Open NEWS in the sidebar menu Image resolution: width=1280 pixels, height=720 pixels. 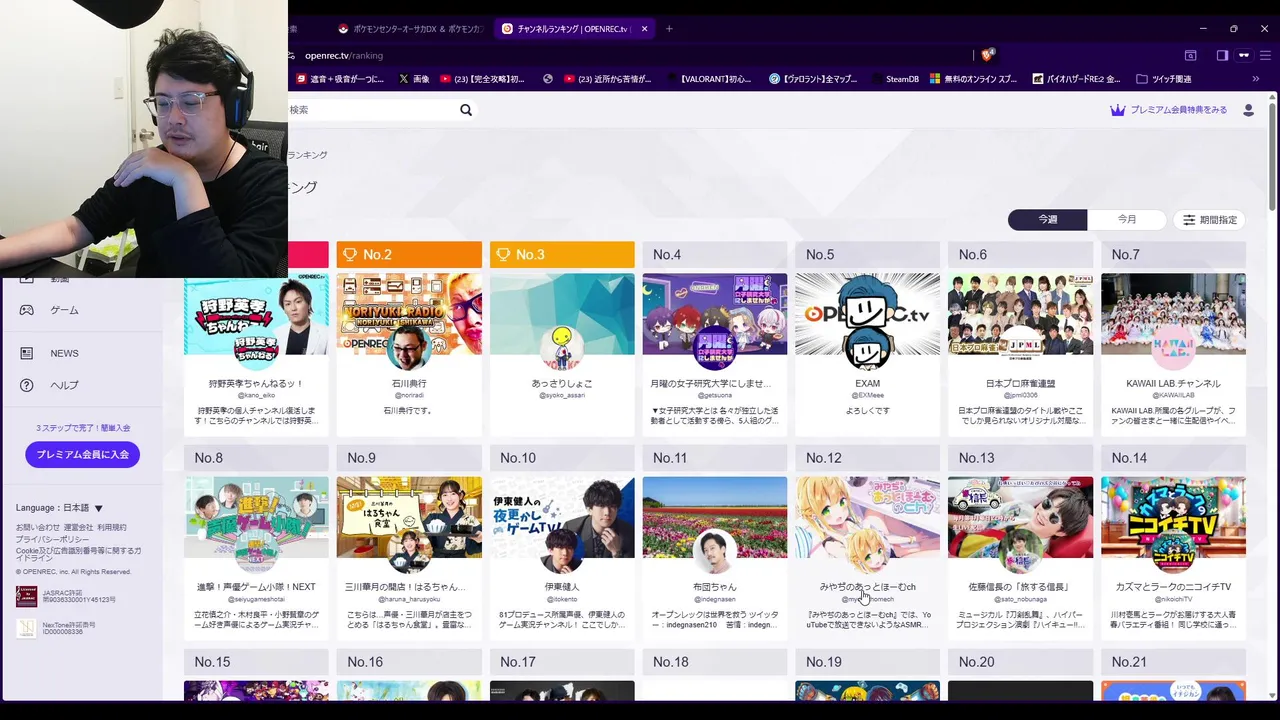(x=64, y=353)
